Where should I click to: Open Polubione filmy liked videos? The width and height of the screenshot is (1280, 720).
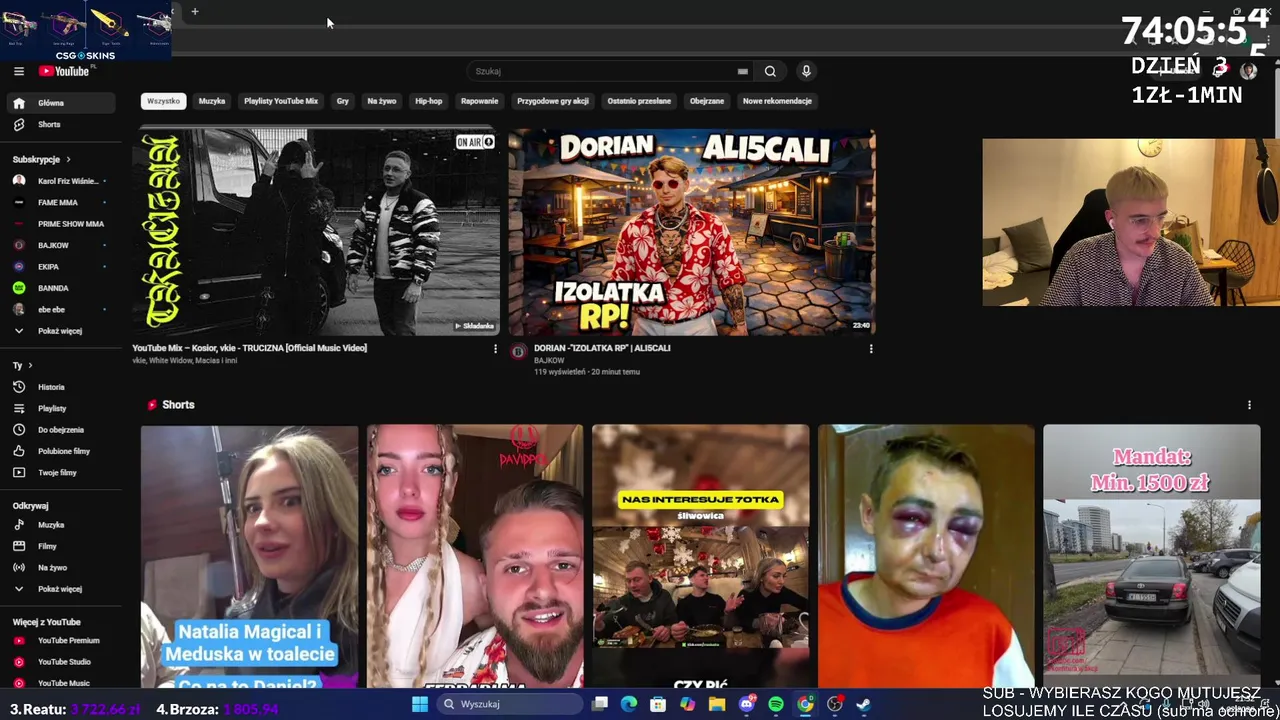tap(62, 451)
